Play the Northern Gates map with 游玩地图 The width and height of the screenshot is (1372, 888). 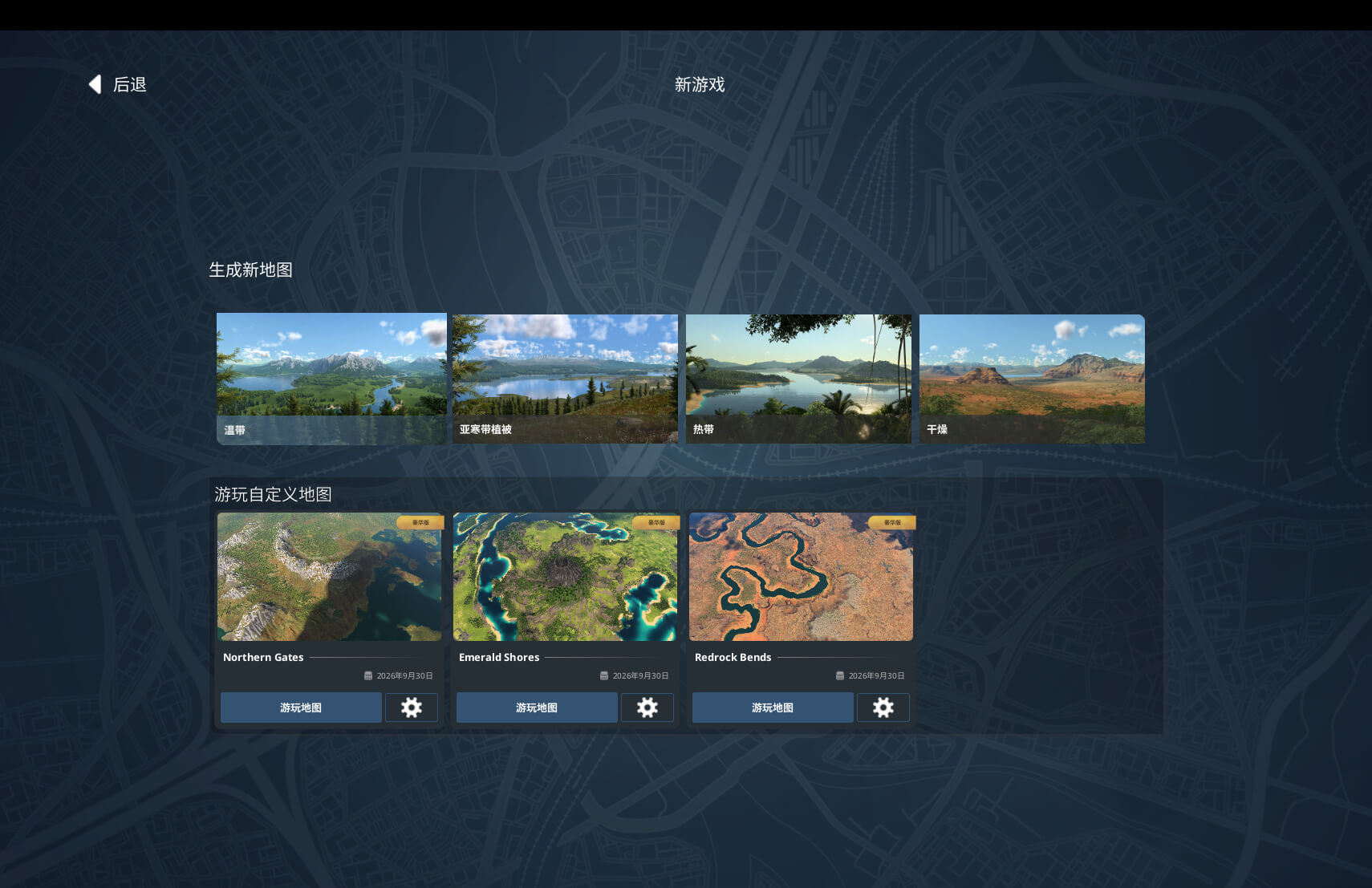pyautogui.click(x=301, y=708)
